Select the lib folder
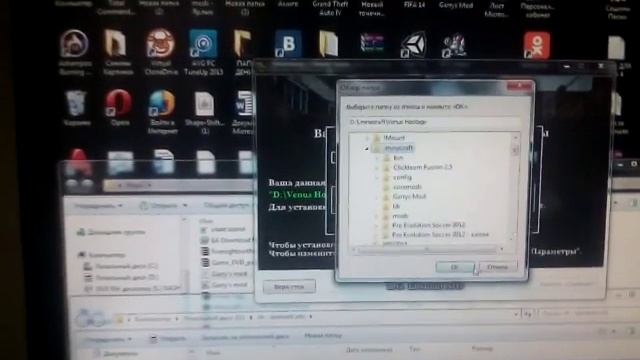The image size is (640, 360). click(x=396, y=206)
